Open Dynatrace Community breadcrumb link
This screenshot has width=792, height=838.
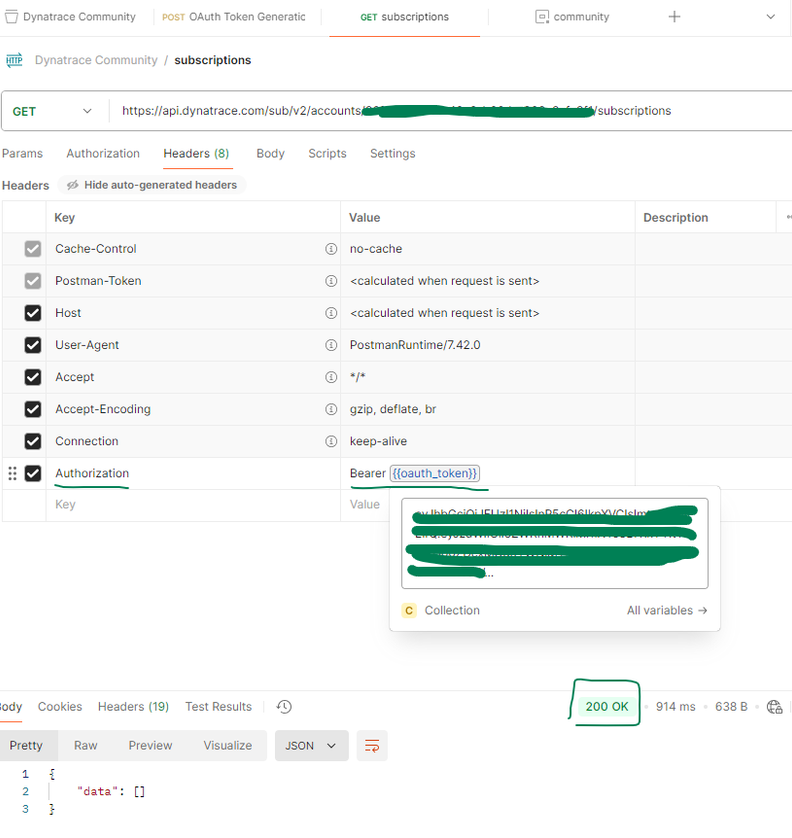click(x=96, y=60)
